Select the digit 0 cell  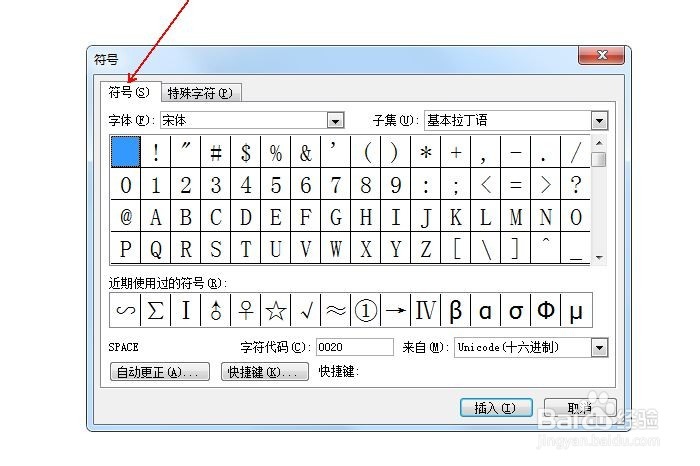[126, 184]
